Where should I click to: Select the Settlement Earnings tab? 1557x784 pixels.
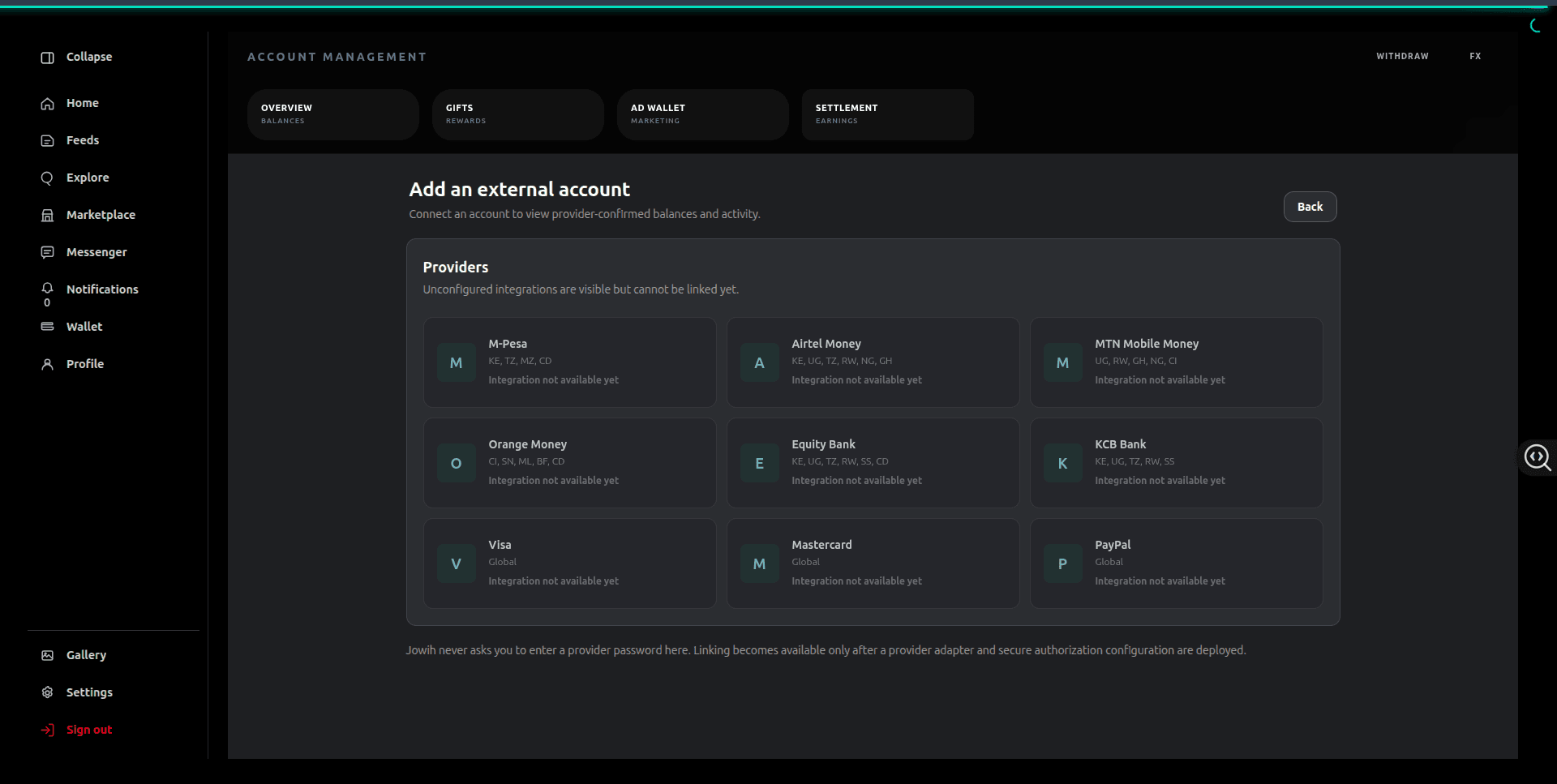coord(888,114)
